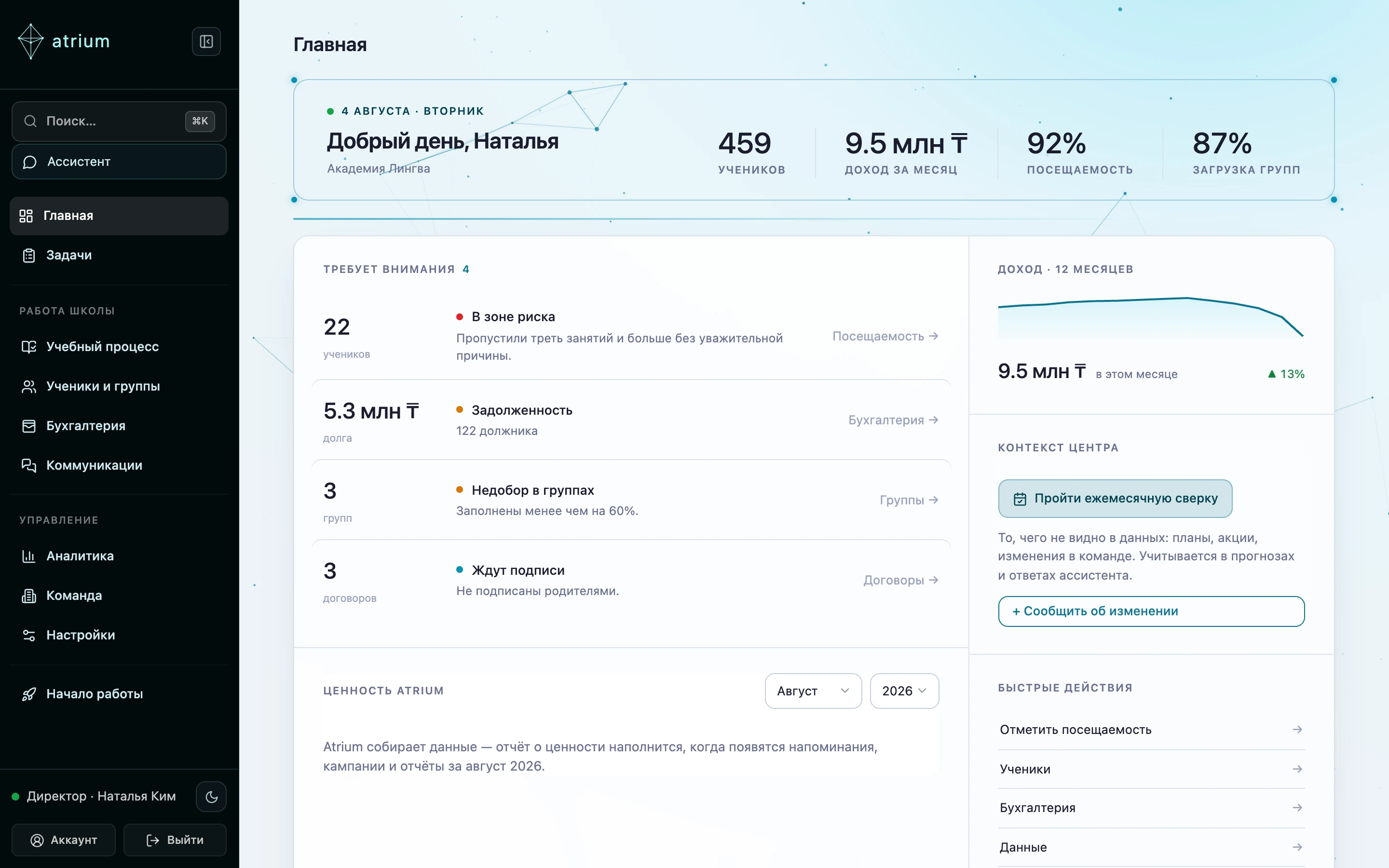Click the Ждут подписи title
Viewport: 1389px width, 868px height.
tap(517, 570)
